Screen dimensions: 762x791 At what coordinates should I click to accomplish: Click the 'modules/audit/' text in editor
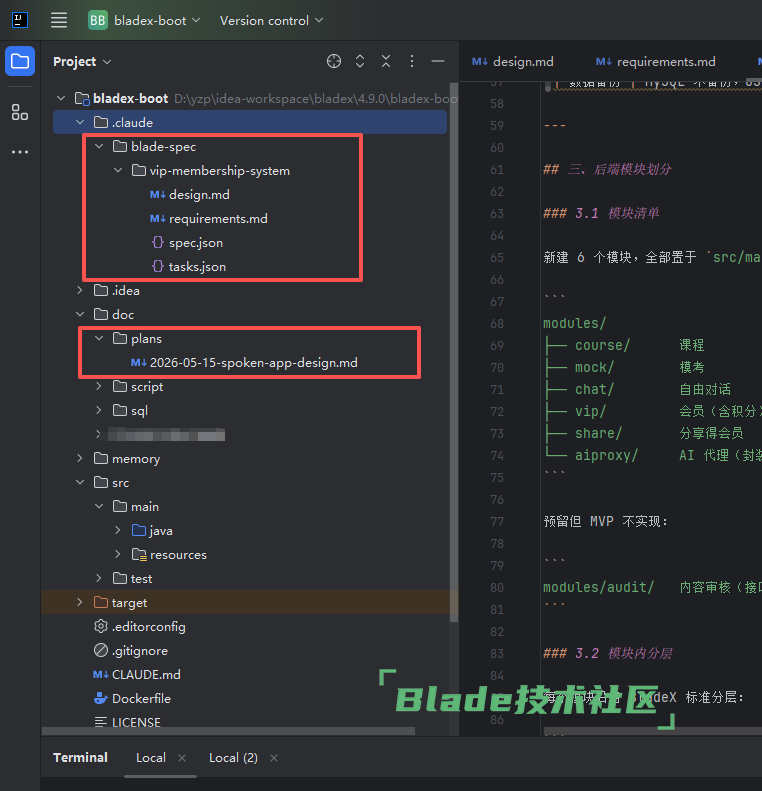point(599,587)
